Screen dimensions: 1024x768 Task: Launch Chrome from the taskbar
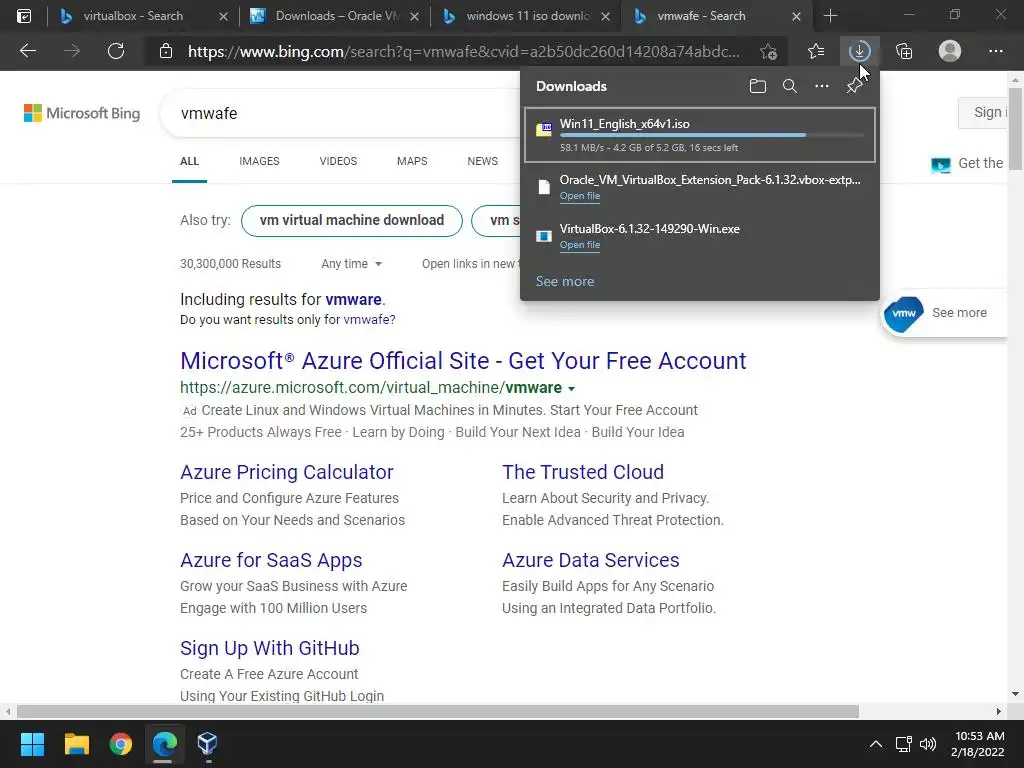tap(121, 744)
